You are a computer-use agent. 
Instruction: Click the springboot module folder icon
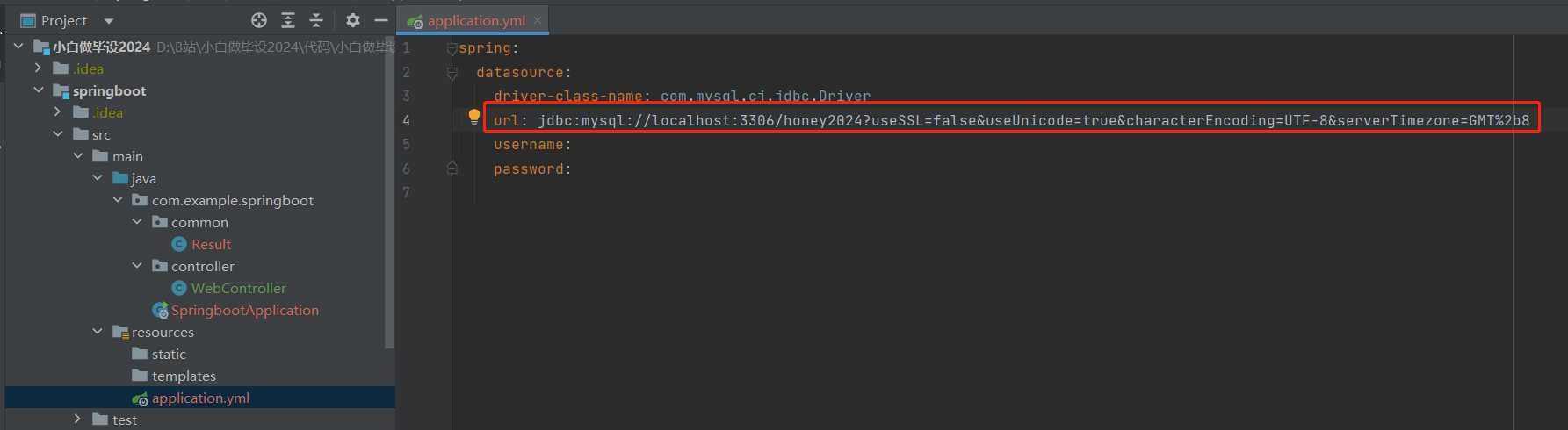click(61, 90)
